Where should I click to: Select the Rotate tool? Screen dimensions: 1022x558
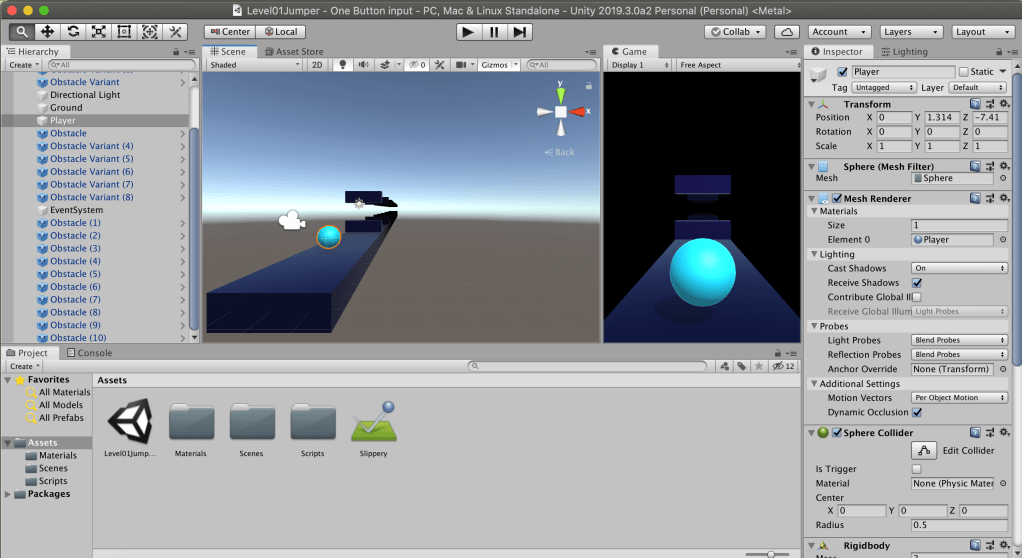(73, 32)
